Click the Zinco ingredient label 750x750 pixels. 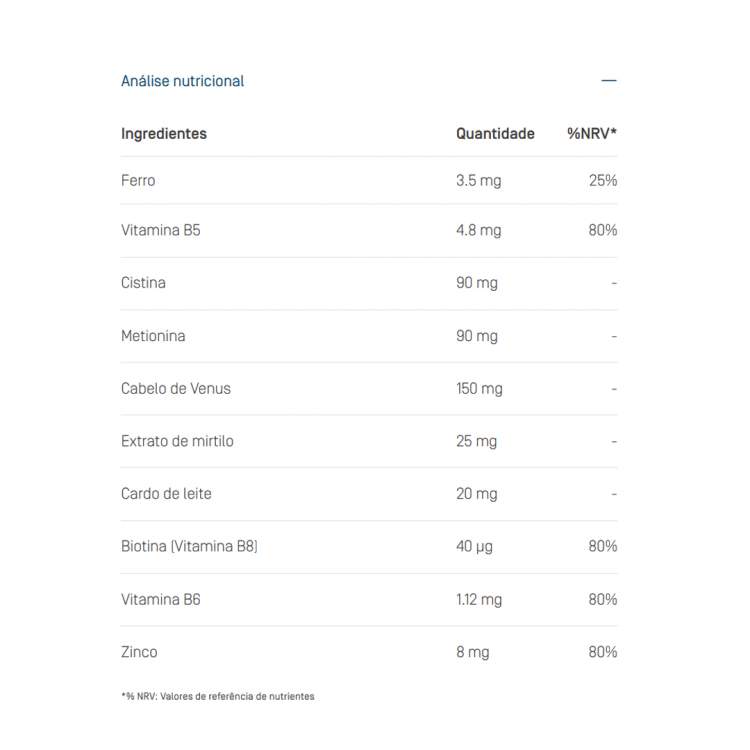click(x=139, y=652)
